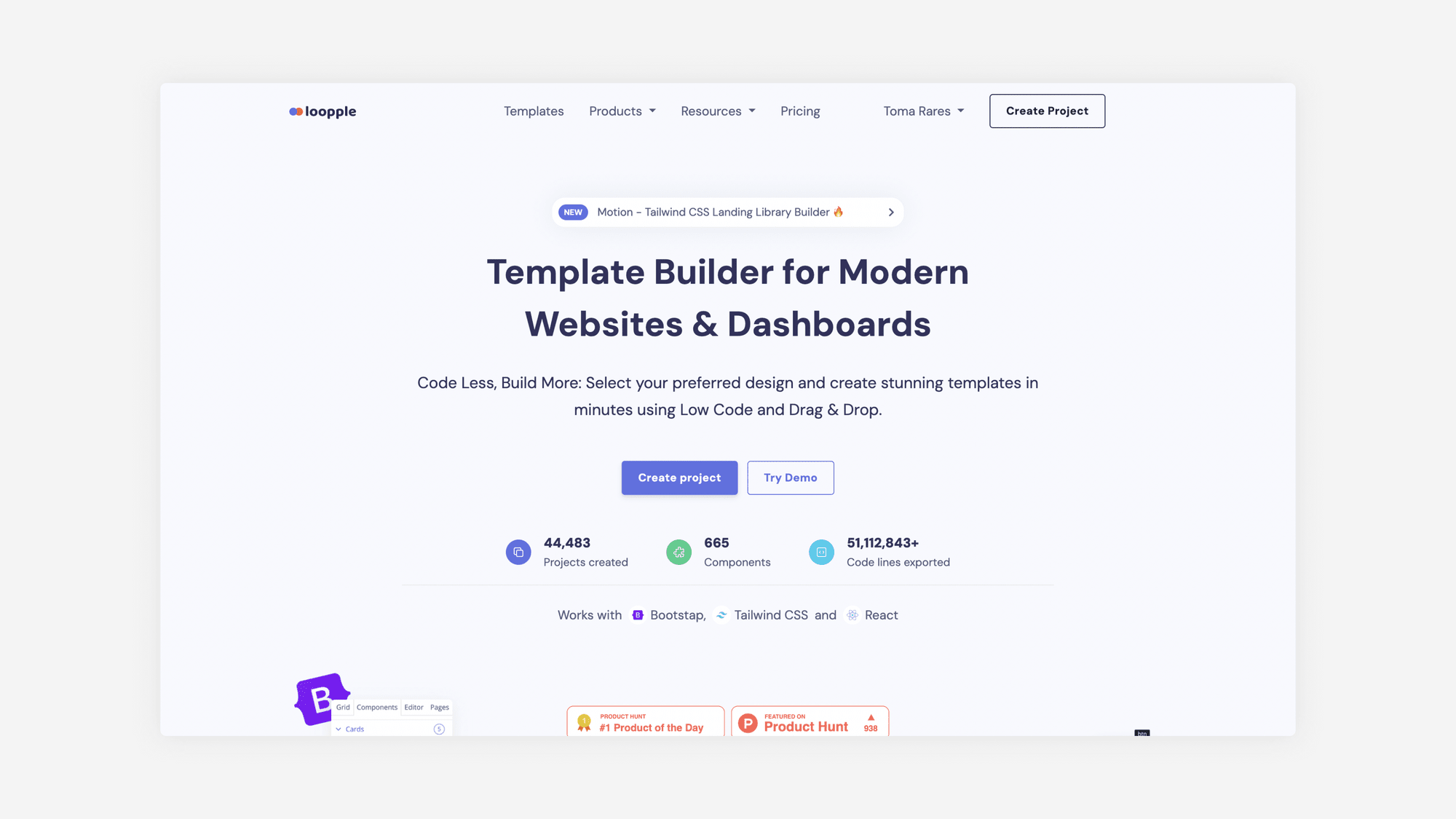Click the Product Hunt featured badge

coord(810,721)
